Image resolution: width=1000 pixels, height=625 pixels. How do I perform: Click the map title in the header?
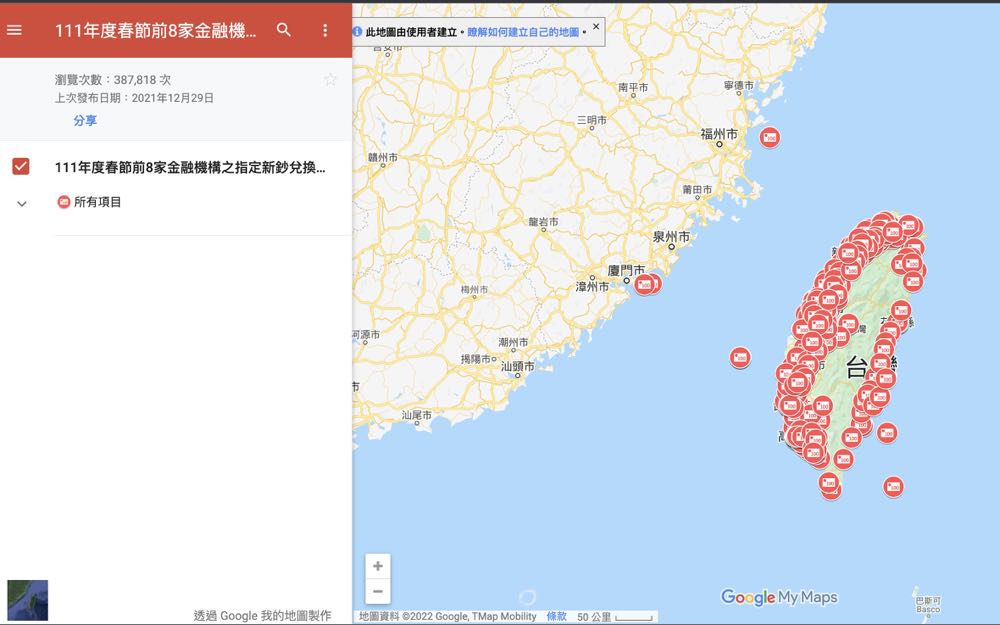point(155,30)
